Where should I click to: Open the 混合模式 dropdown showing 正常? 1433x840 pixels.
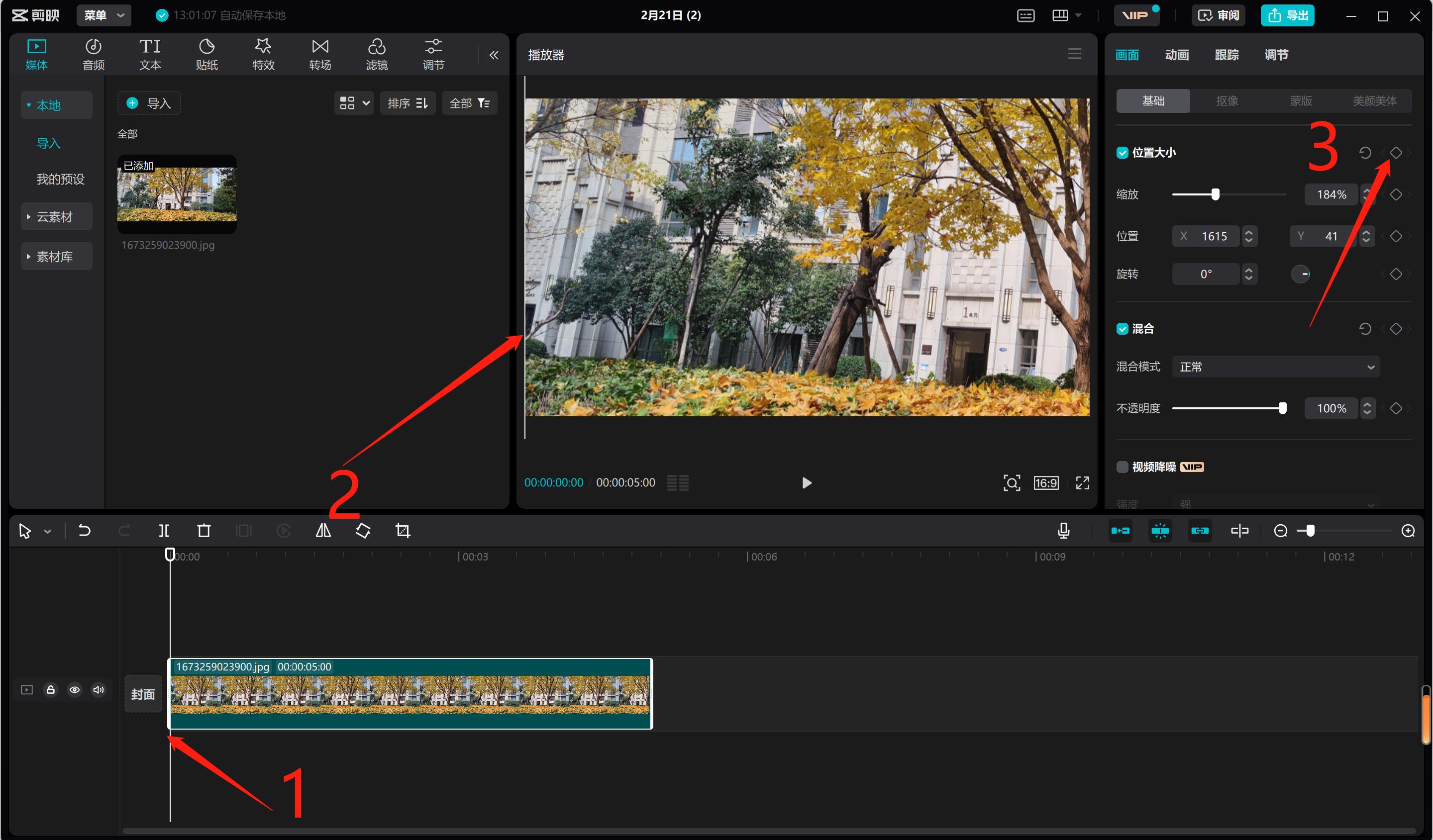coord(1275,367)
